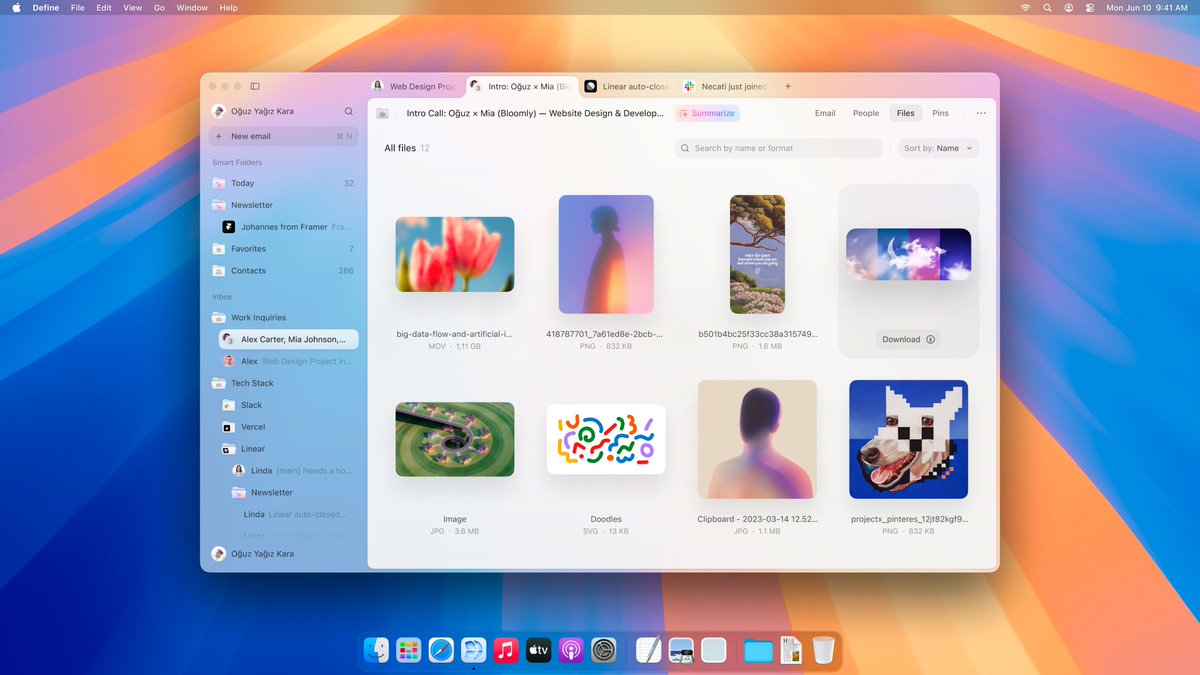Switch to the Necati just joined tab
This screenshot has height=675, width=1200.
coord(725,87)
